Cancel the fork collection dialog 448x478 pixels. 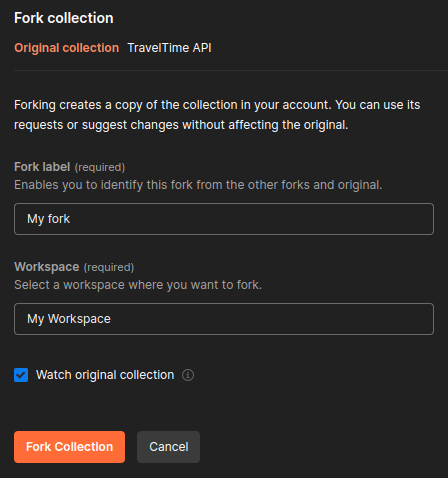point(168,447)
